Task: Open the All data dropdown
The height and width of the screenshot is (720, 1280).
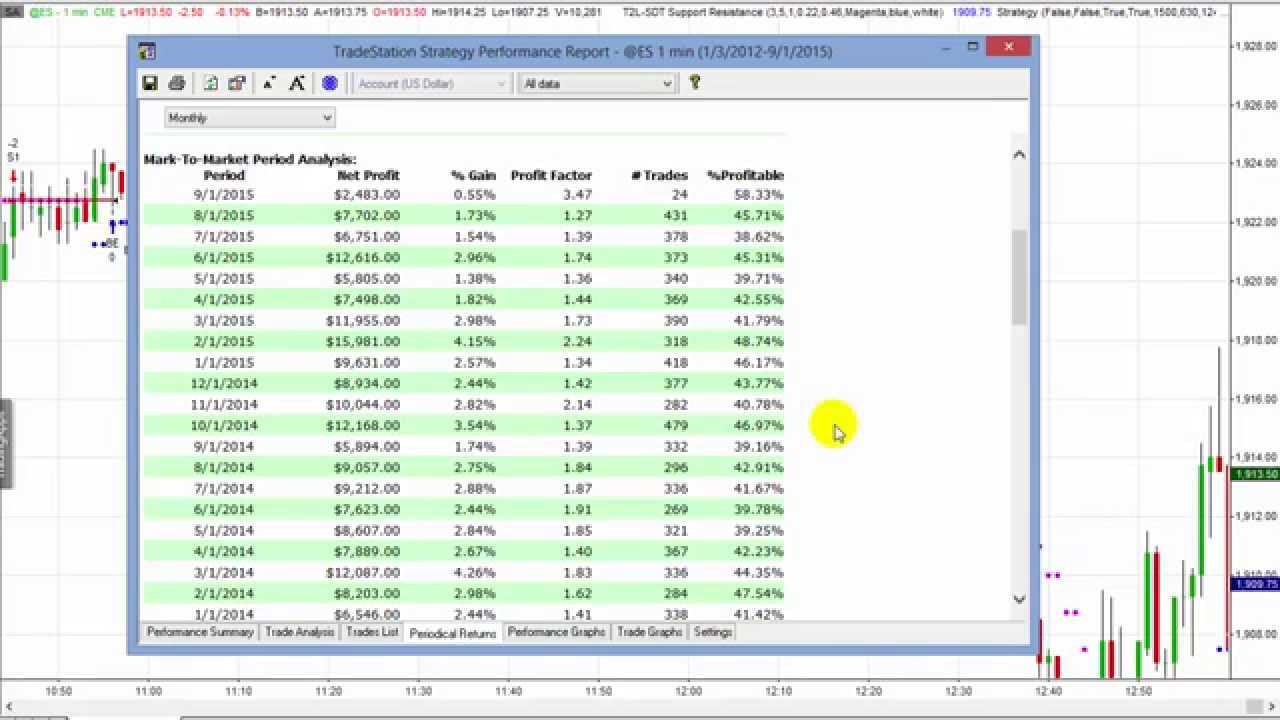Action: point(597,84)
